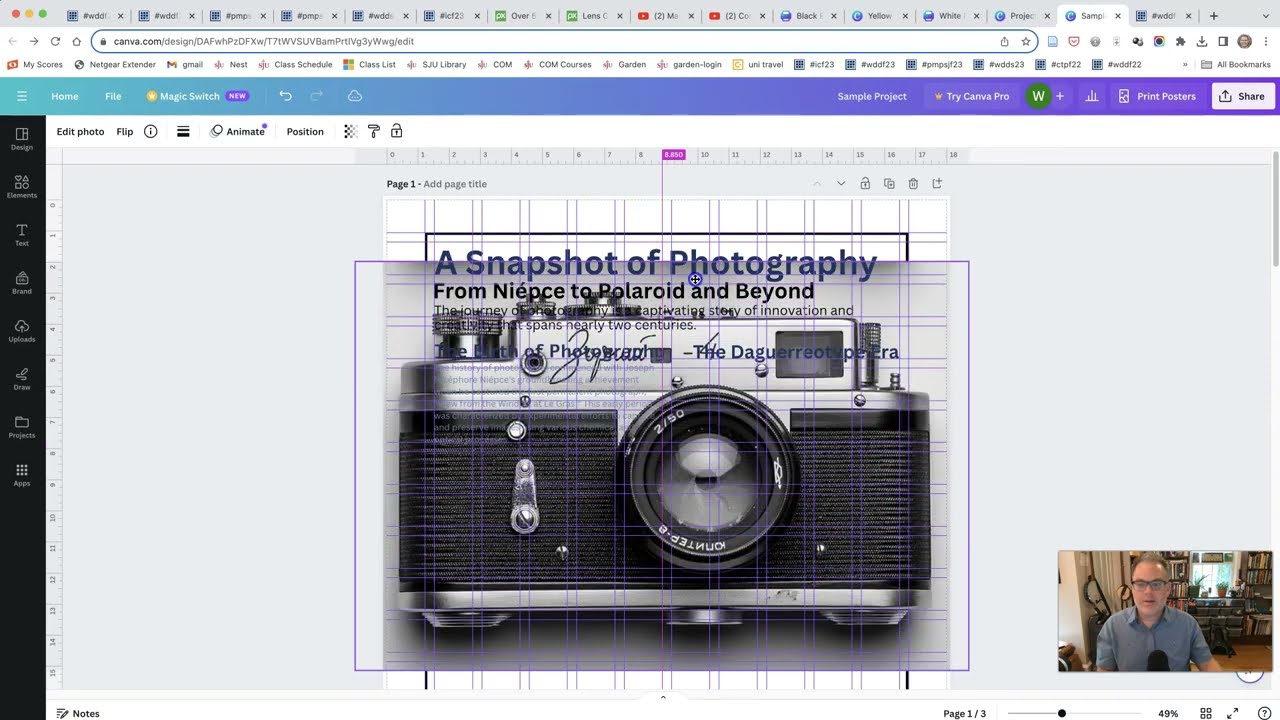This screenshot has height=720, width=1280.
Task: Select the Draw tool
Action: pos(22,378)
